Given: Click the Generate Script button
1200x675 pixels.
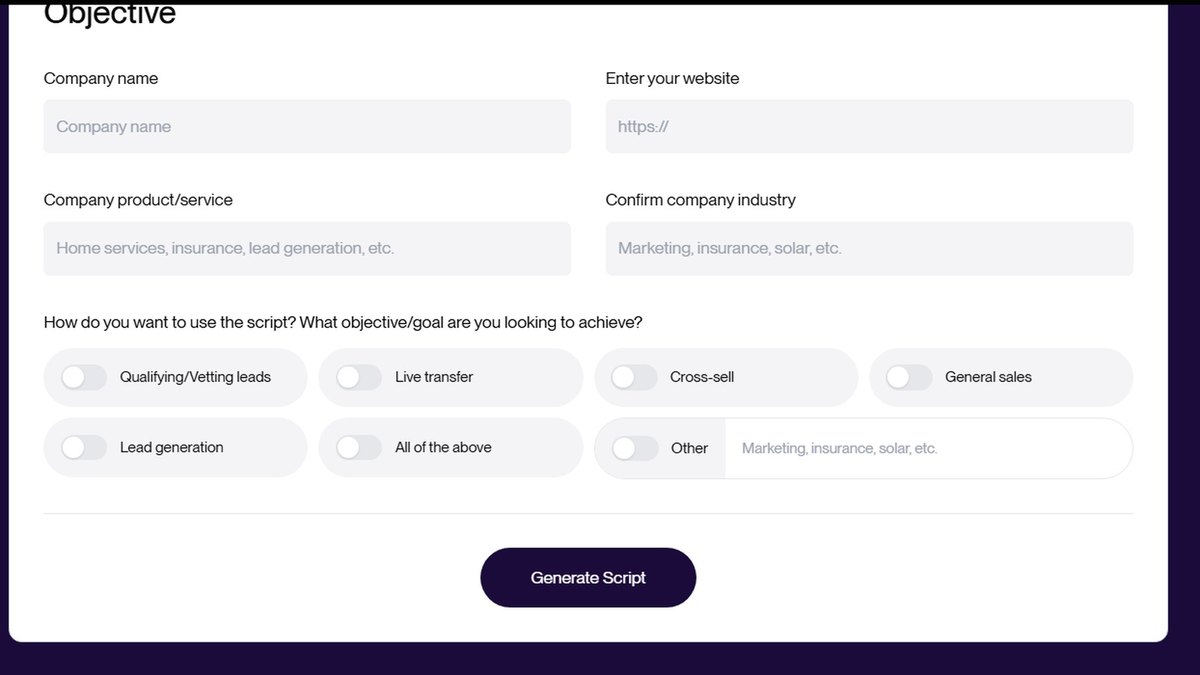Looking at the screenshot, I should tap(588, 577).
